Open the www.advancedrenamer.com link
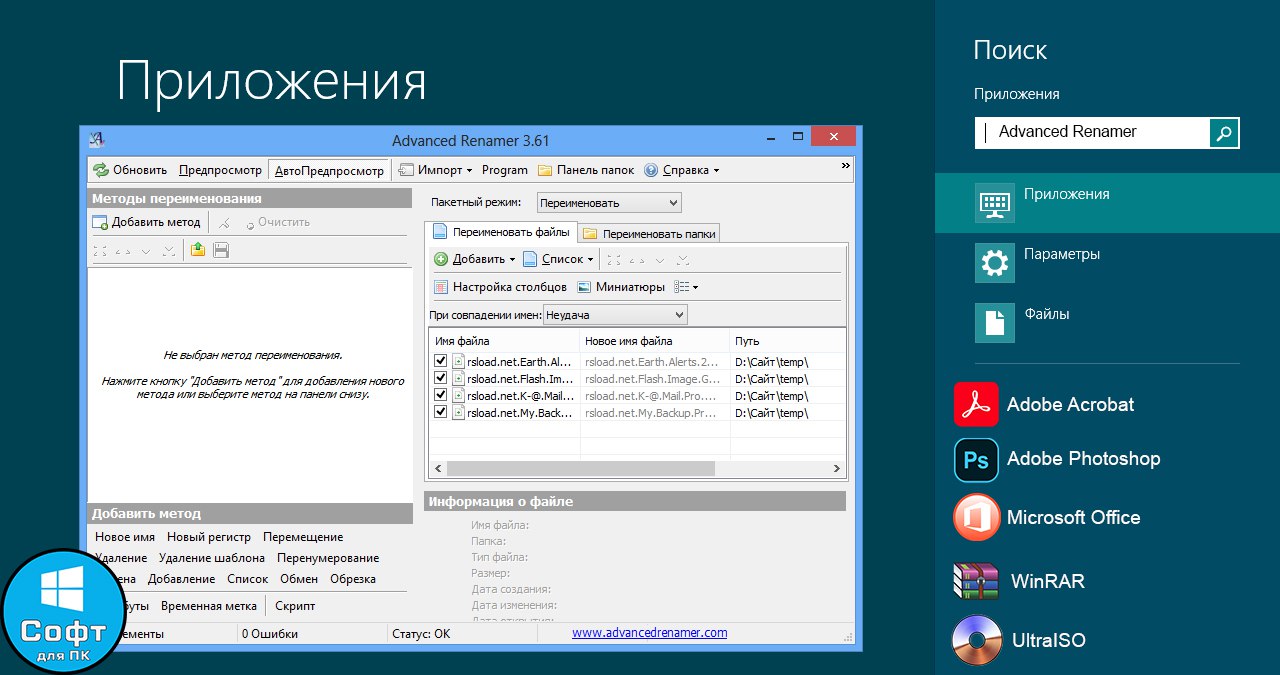The height and width of the screenshot is (675, 1280). [x=650, y=633]
